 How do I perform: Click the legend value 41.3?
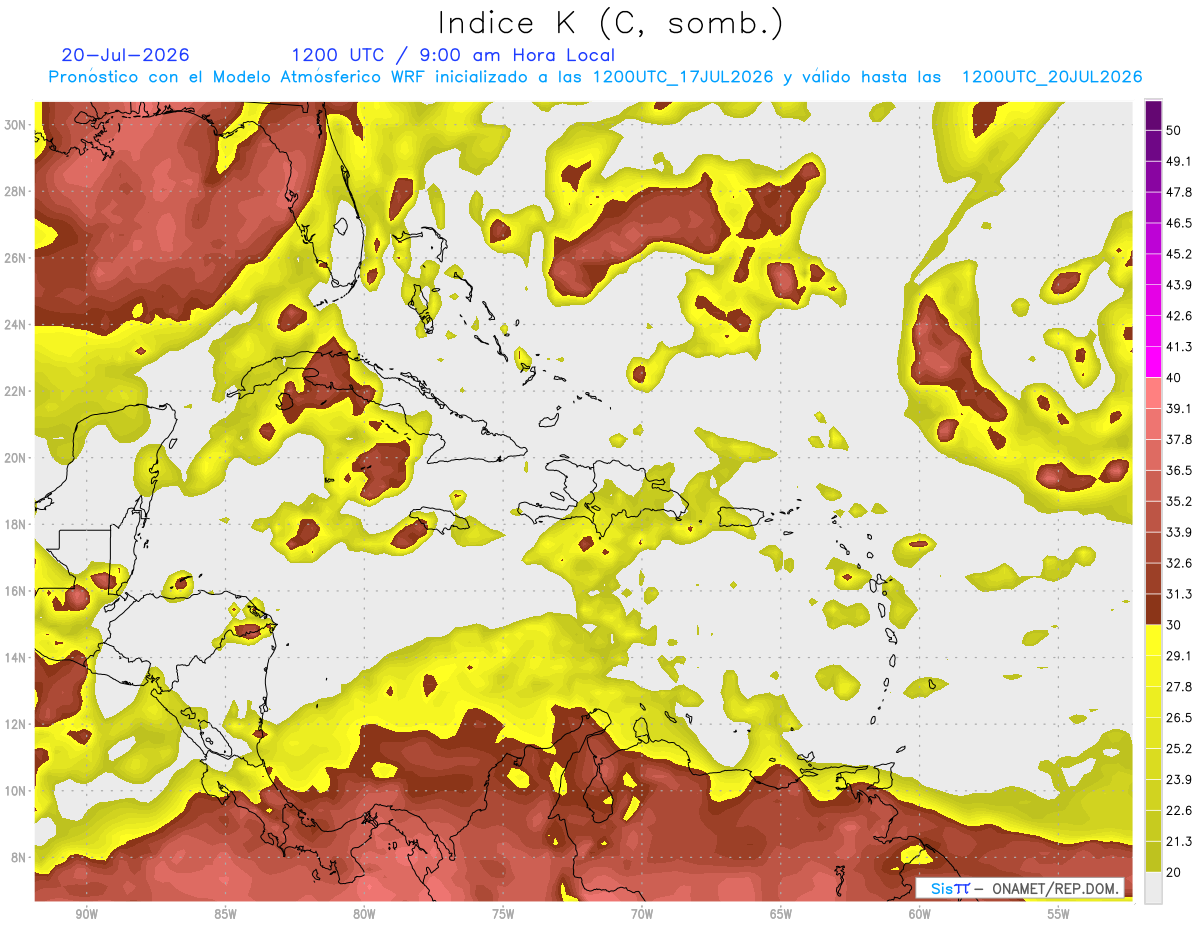(x=1178, y=346)
